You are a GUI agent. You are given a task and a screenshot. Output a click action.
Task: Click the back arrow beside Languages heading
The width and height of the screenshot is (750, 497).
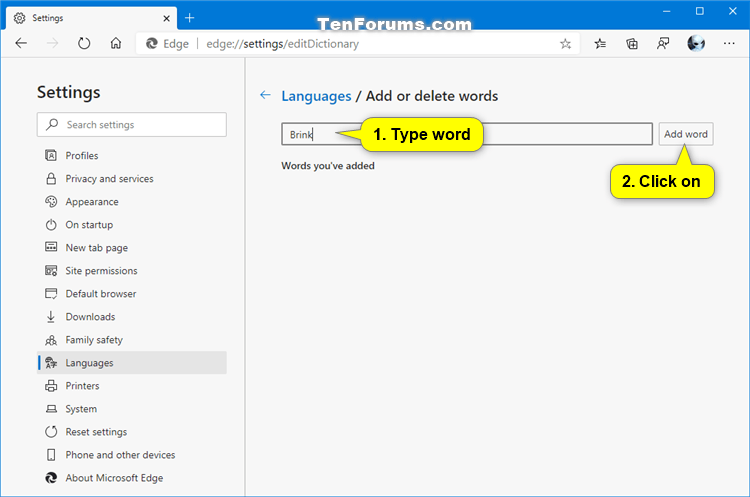(x=265, y=95)
